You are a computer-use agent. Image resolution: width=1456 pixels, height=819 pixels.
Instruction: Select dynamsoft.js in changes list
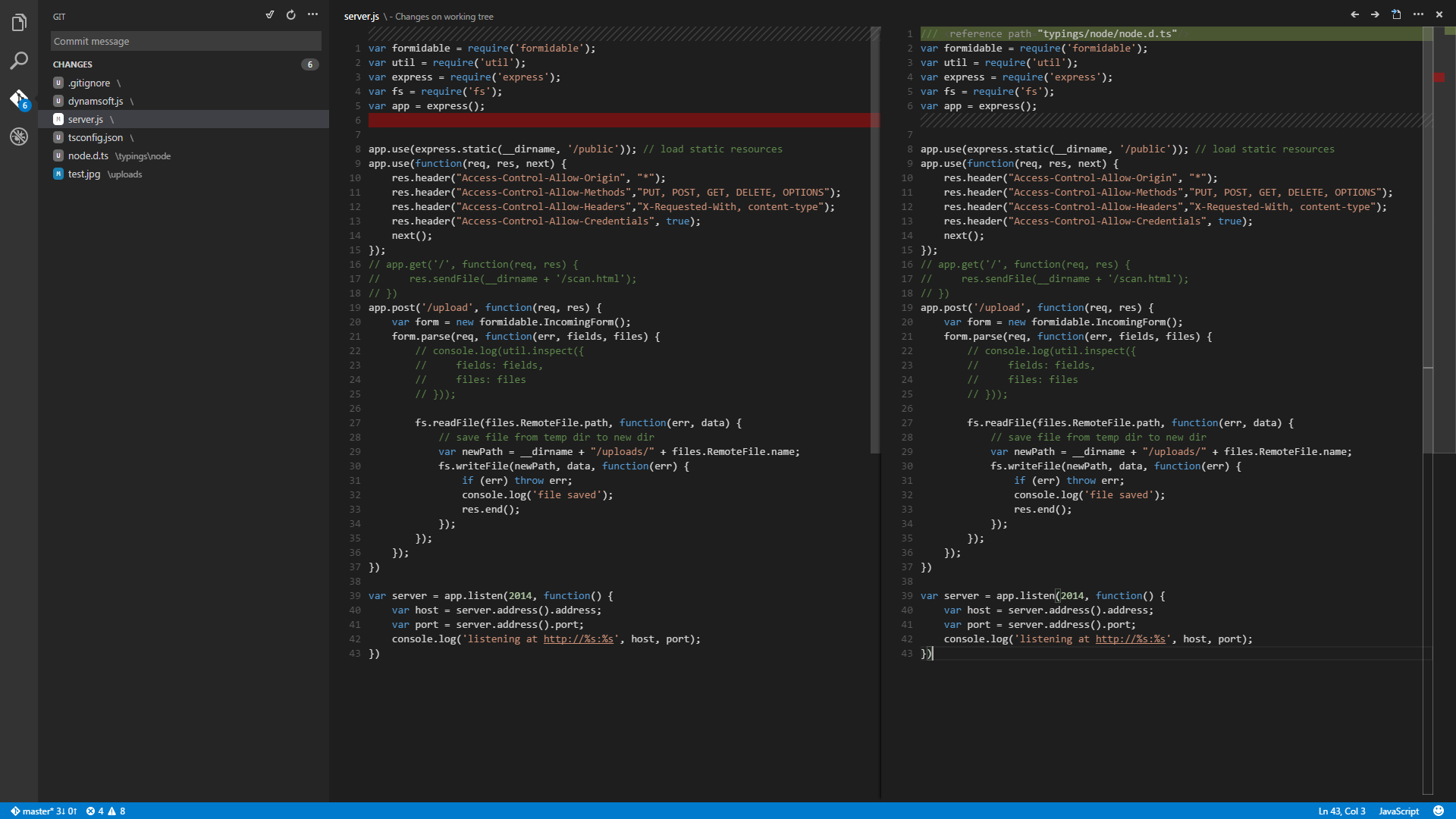[95, 102]
